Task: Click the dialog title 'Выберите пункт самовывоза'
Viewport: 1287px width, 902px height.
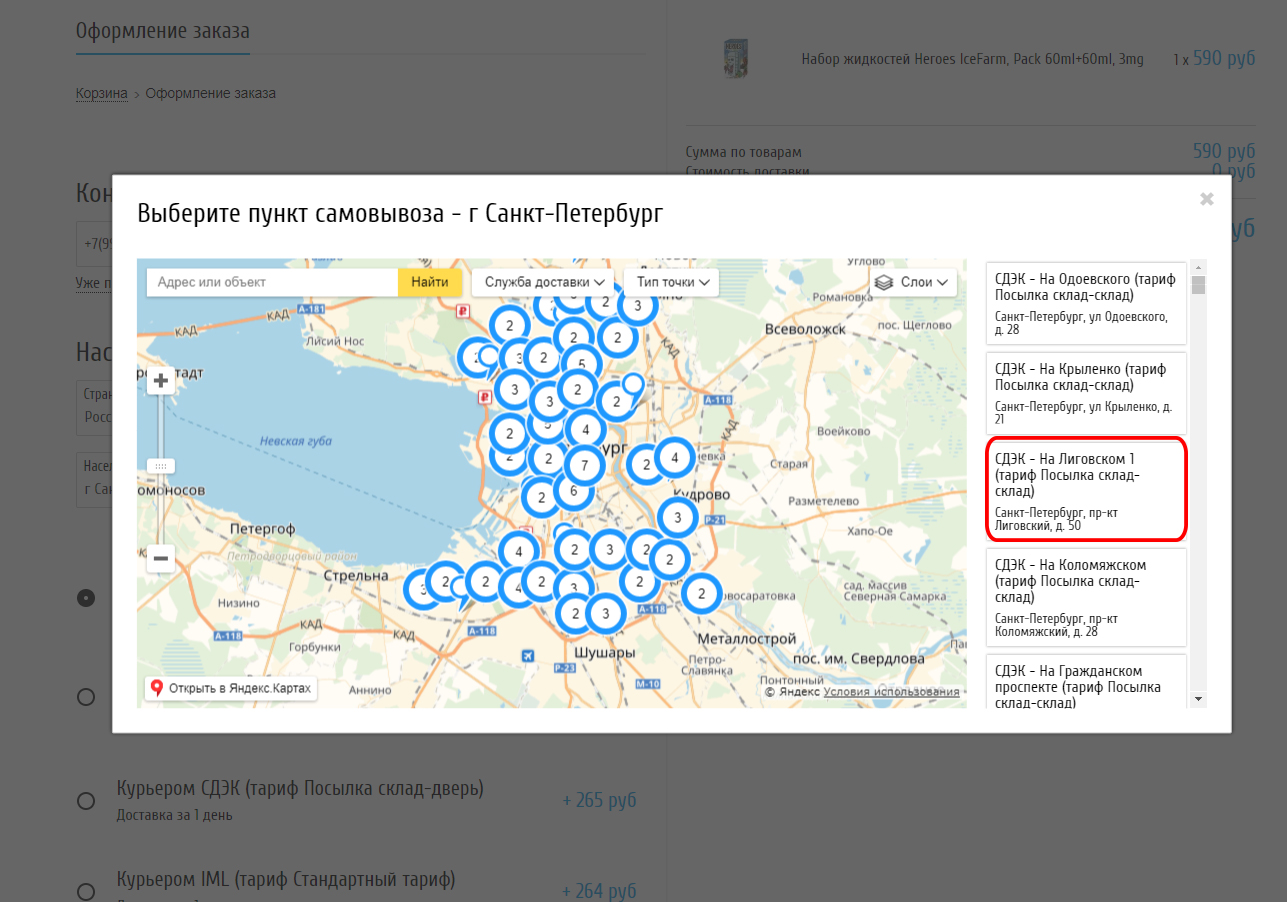Action: (x=400, y=213)
